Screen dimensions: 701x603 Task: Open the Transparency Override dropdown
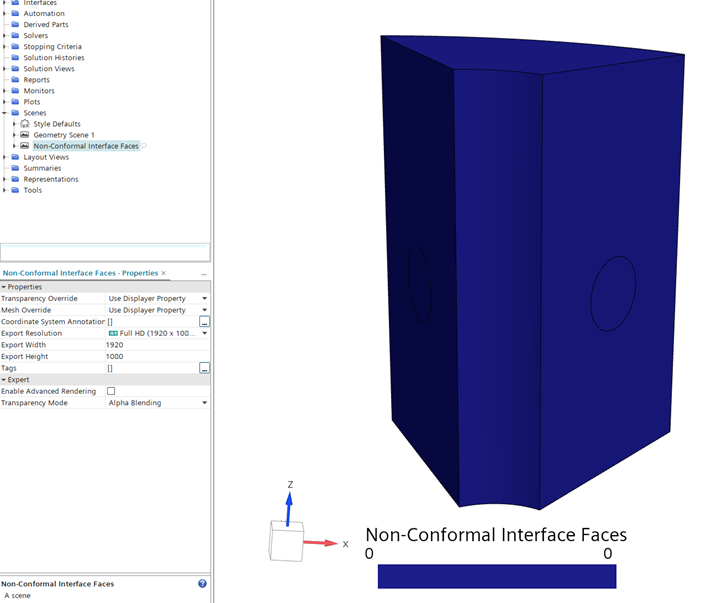point(204,298)
